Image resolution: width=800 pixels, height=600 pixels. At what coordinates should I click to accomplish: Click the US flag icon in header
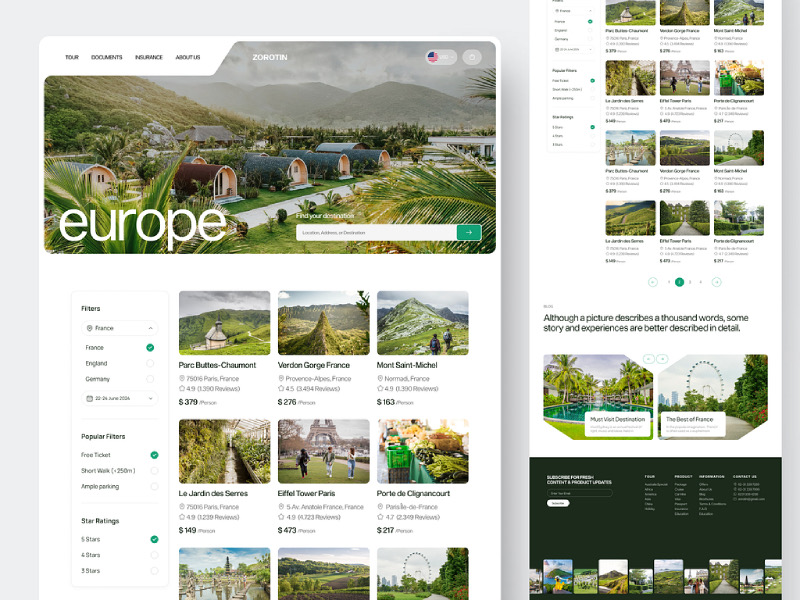coord(433,57)
